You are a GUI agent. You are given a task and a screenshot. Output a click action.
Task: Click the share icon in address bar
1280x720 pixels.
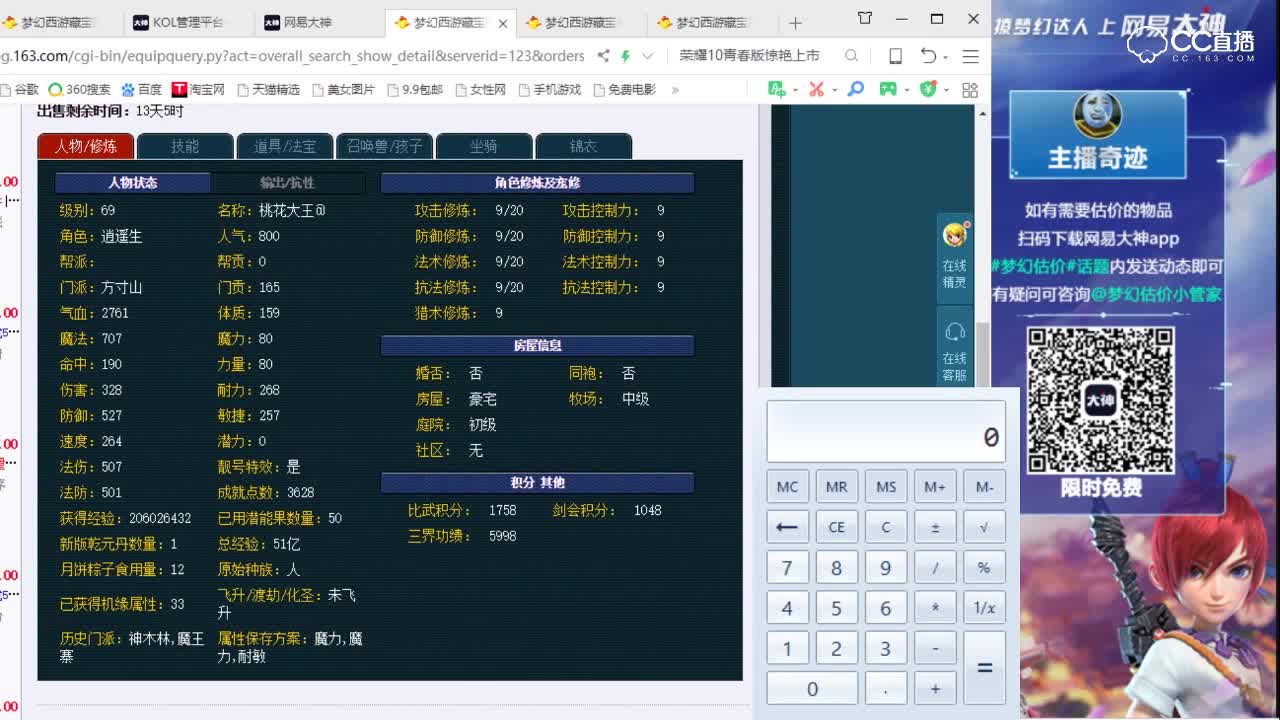pos(604,56)
